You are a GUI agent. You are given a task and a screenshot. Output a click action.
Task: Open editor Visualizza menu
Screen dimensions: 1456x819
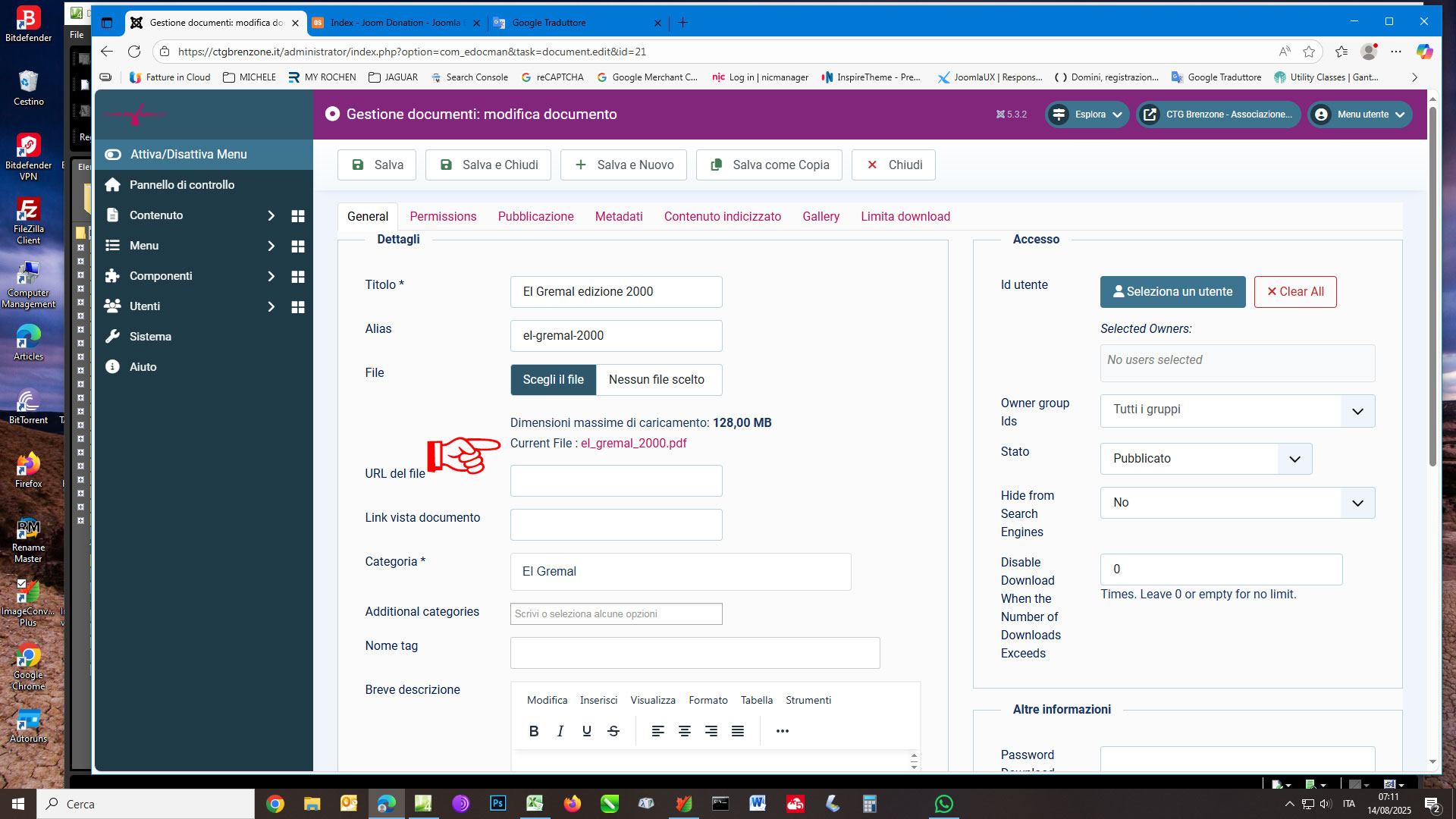point(652,701)
